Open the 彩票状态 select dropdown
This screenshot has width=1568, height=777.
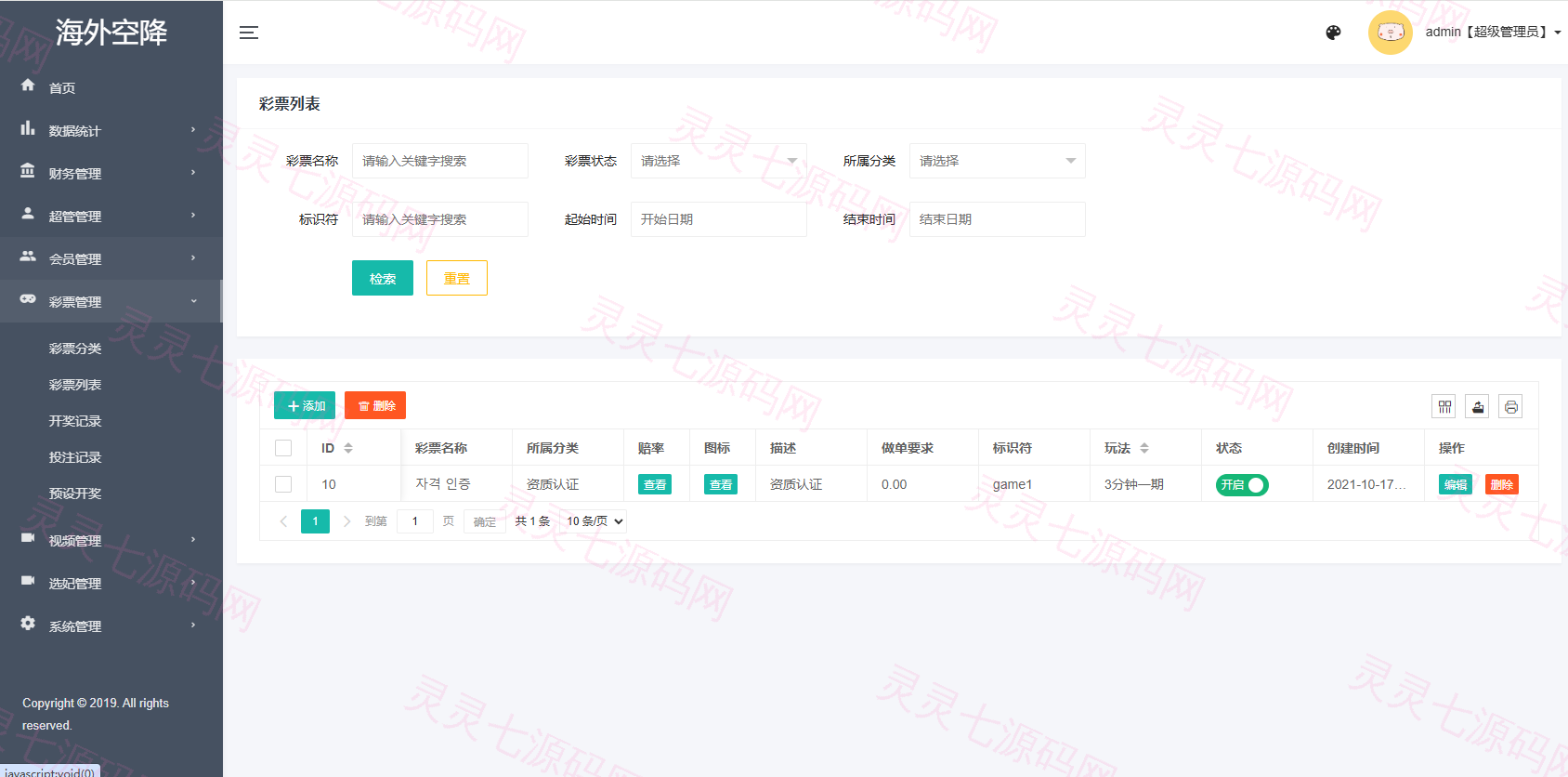click(x=719, y=161)
